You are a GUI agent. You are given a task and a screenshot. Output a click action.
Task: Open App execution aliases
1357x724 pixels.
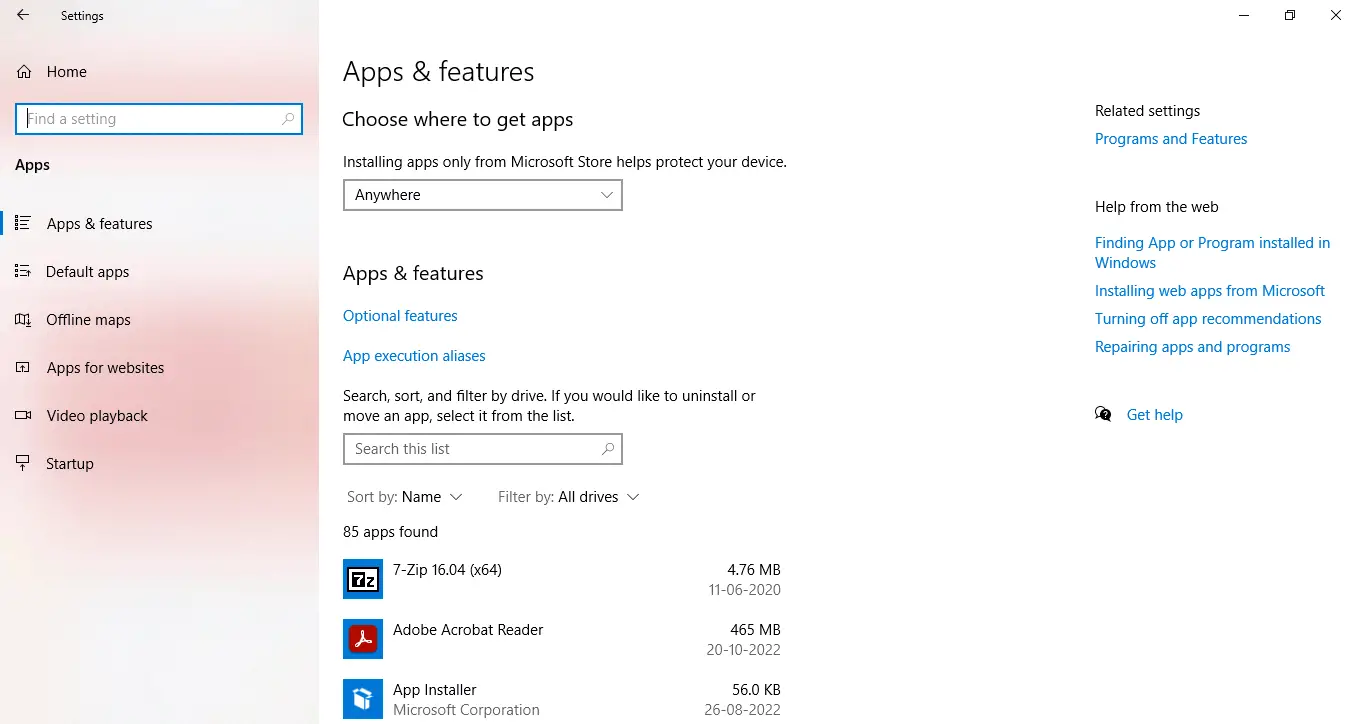click(x=414, y=355)
